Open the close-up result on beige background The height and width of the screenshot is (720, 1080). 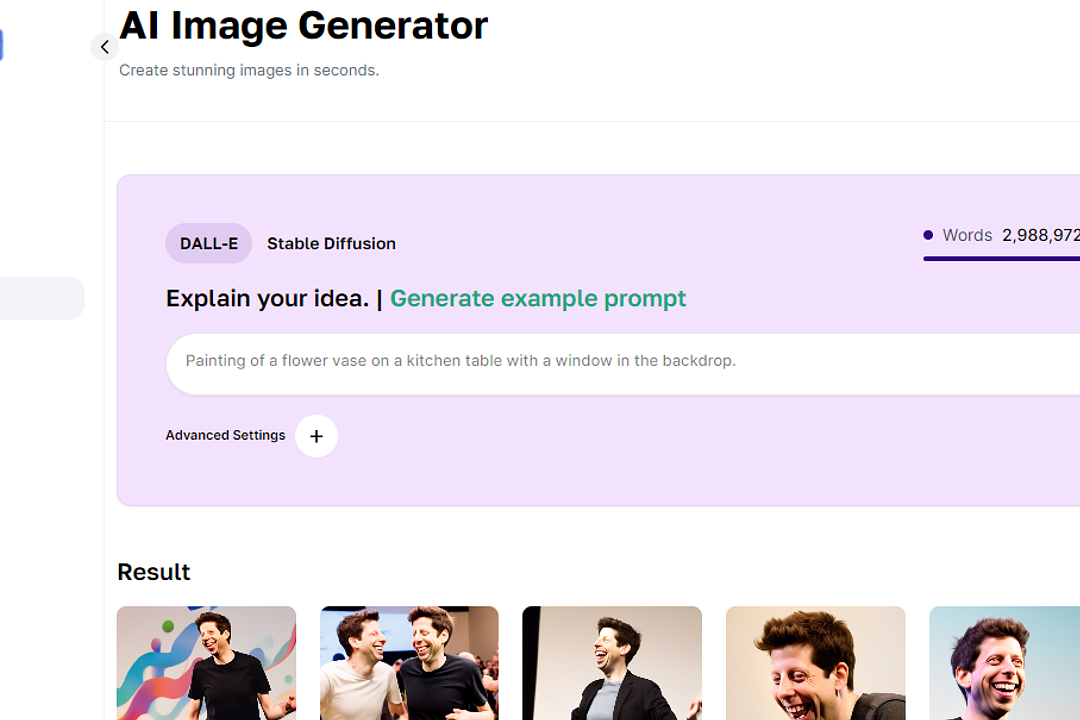(816, 663)
